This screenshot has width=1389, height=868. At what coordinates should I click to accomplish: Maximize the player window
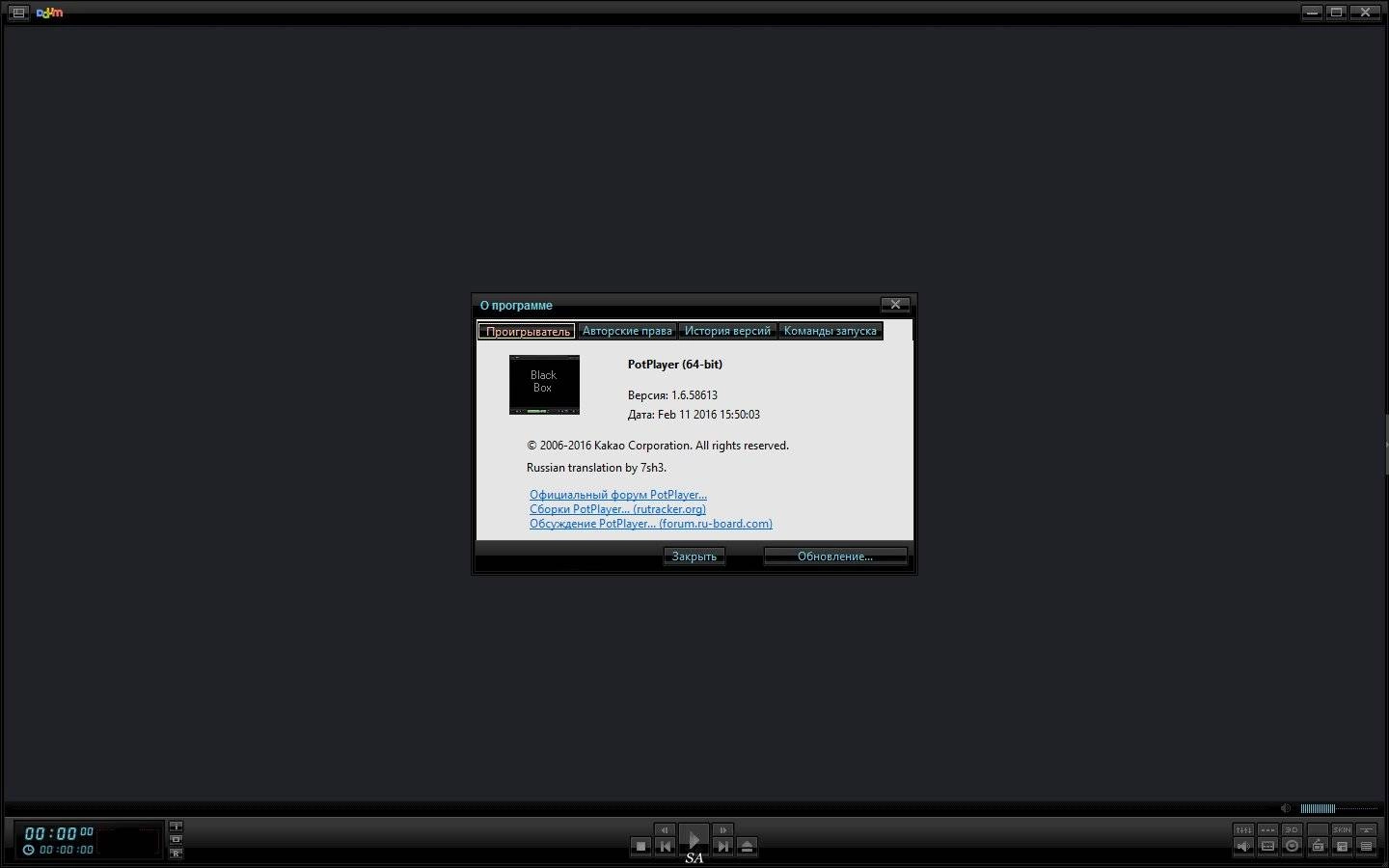coord(1336,13)
